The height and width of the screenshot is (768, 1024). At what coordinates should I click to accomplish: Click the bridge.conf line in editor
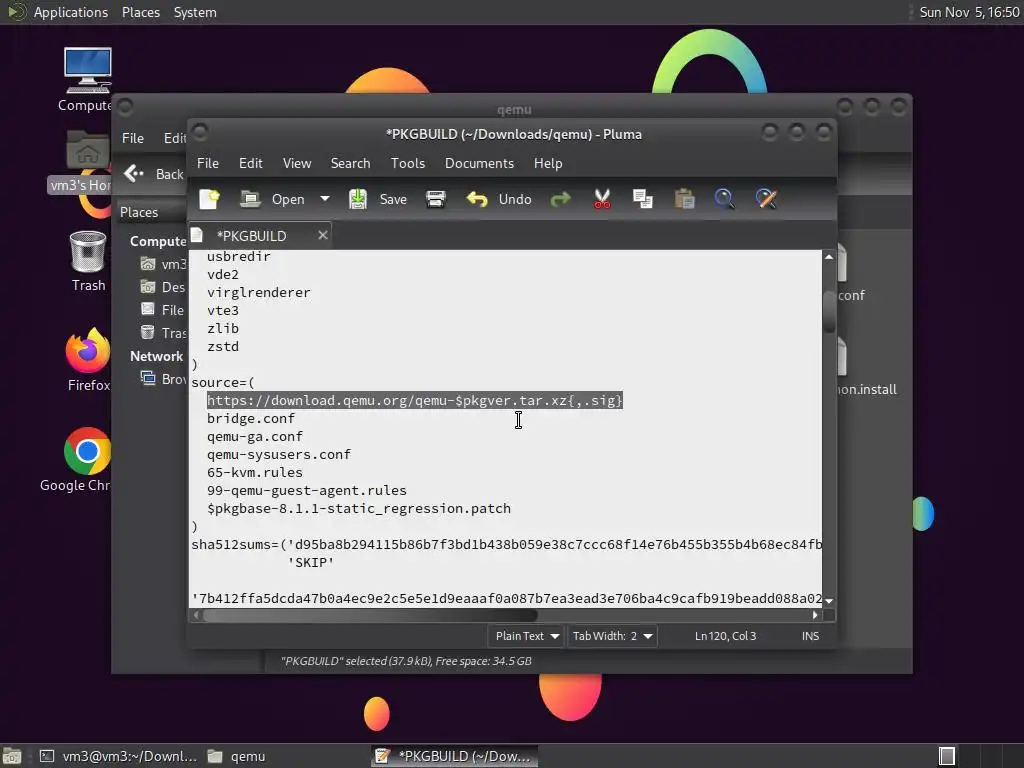[251, 419]
